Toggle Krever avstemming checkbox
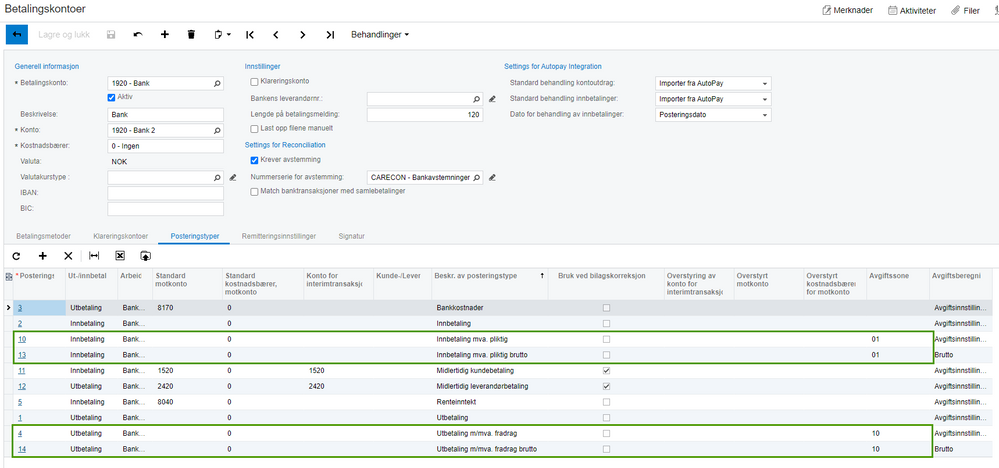 point(254,160)
